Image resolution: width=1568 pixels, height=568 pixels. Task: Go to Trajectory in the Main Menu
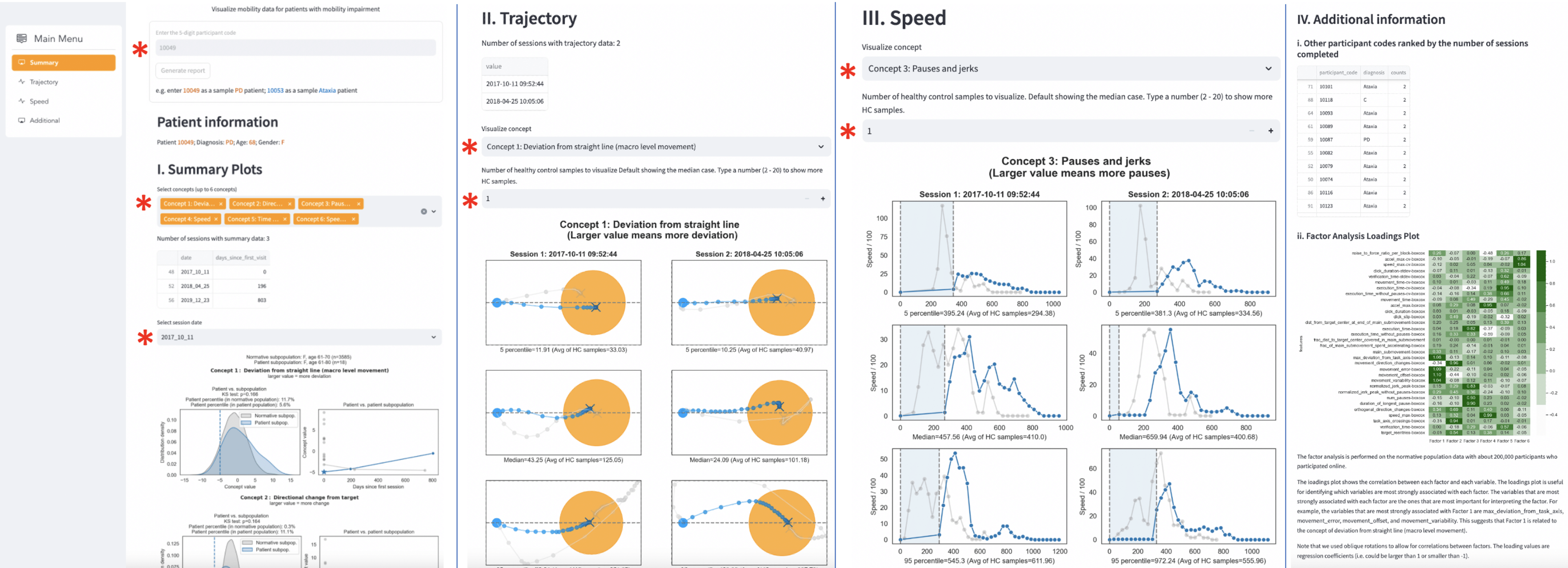(43, 82)
